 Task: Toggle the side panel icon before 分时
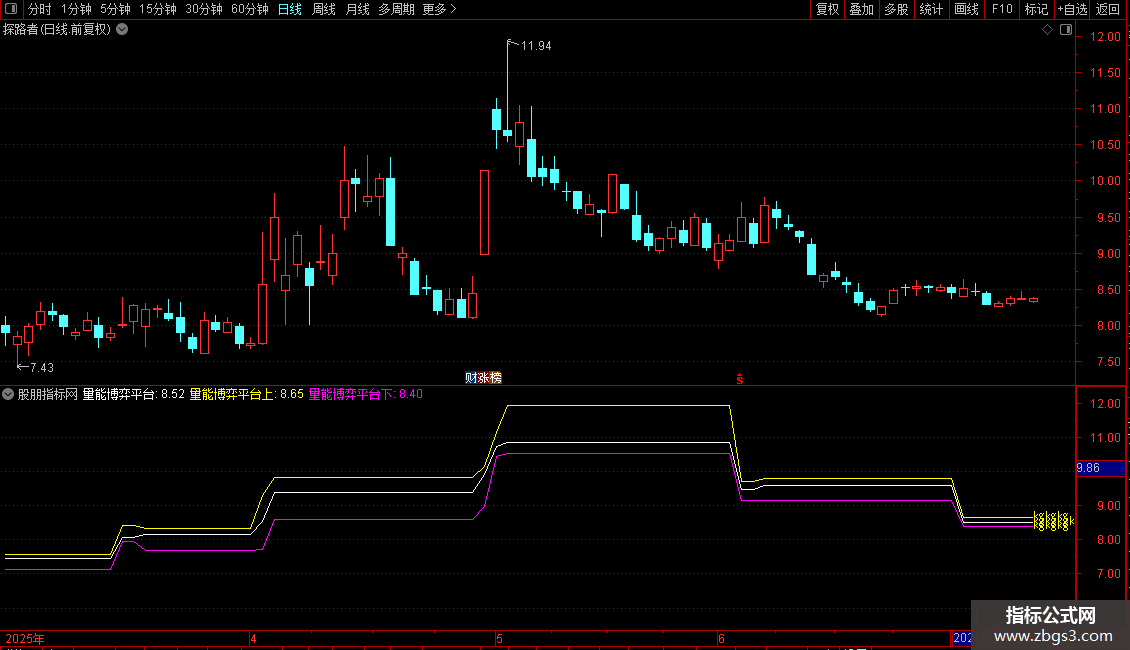[x=11, y=9]
